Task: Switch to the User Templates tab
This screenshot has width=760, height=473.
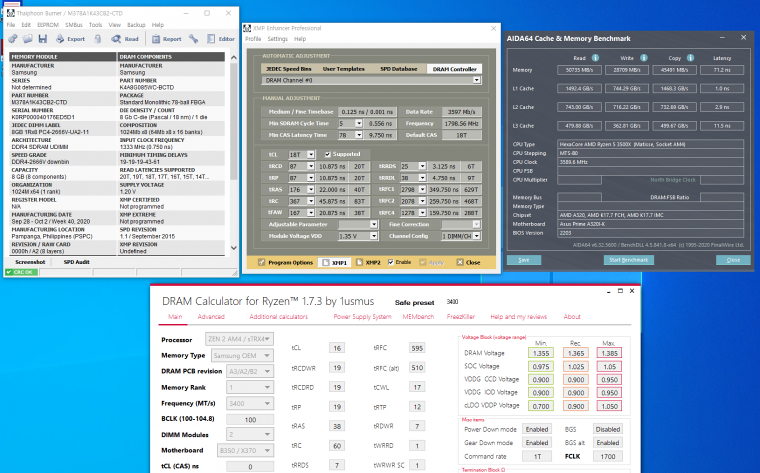Action: pos(343,69)
